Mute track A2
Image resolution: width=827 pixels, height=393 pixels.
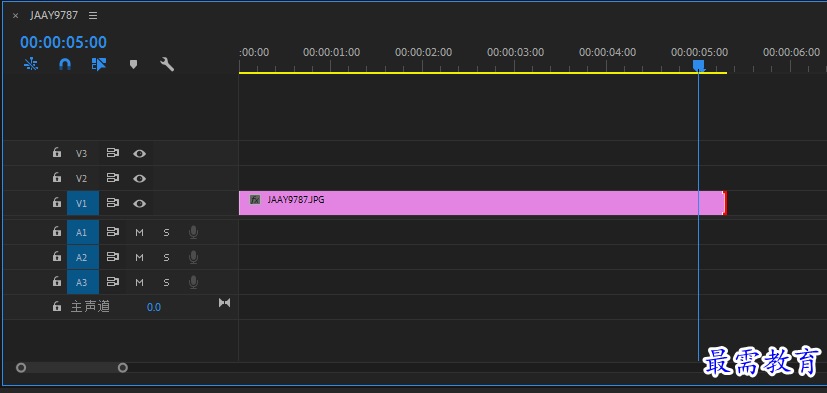tap(139, 257)
